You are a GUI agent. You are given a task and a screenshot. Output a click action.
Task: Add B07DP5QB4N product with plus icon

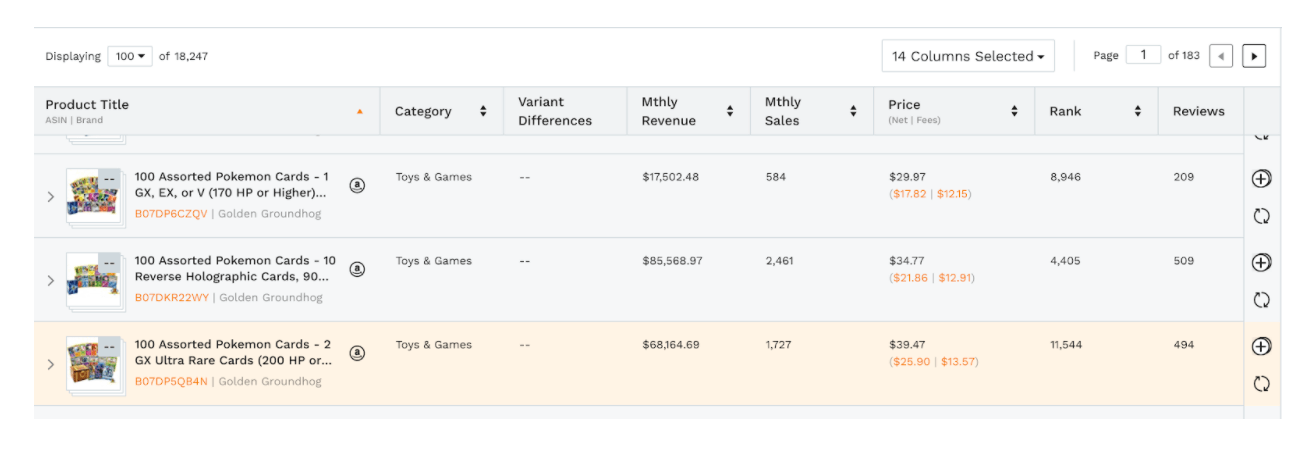point(1261,346)
